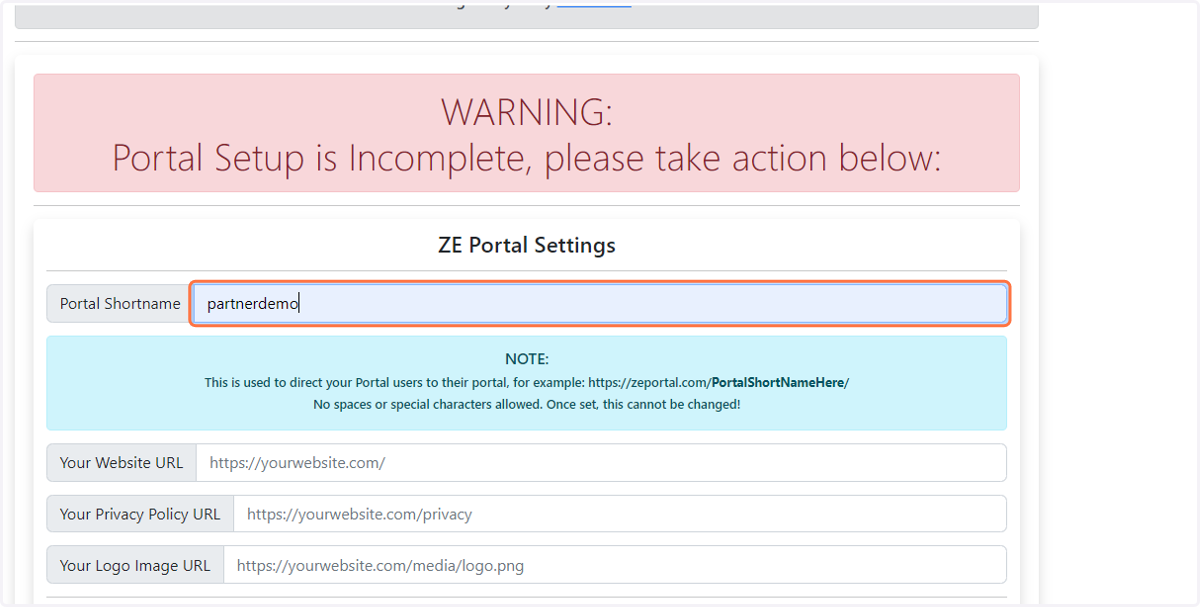This screenshot has width=1200, height=607.
Task: Click the NOTE: title in blue box
Action: pyautogui.click(x=527, y=360)
